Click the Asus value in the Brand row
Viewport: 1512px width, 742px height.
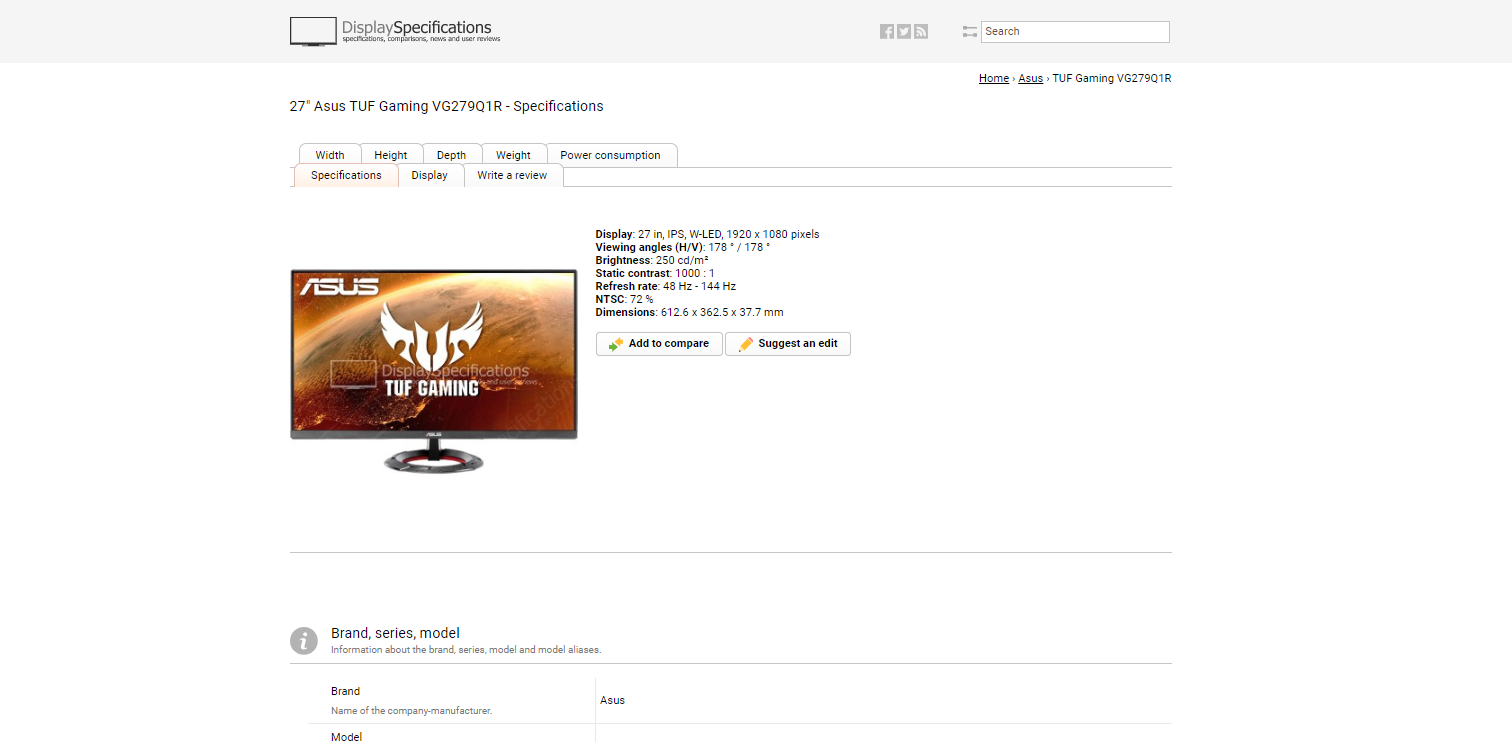(x=612, y=700)
